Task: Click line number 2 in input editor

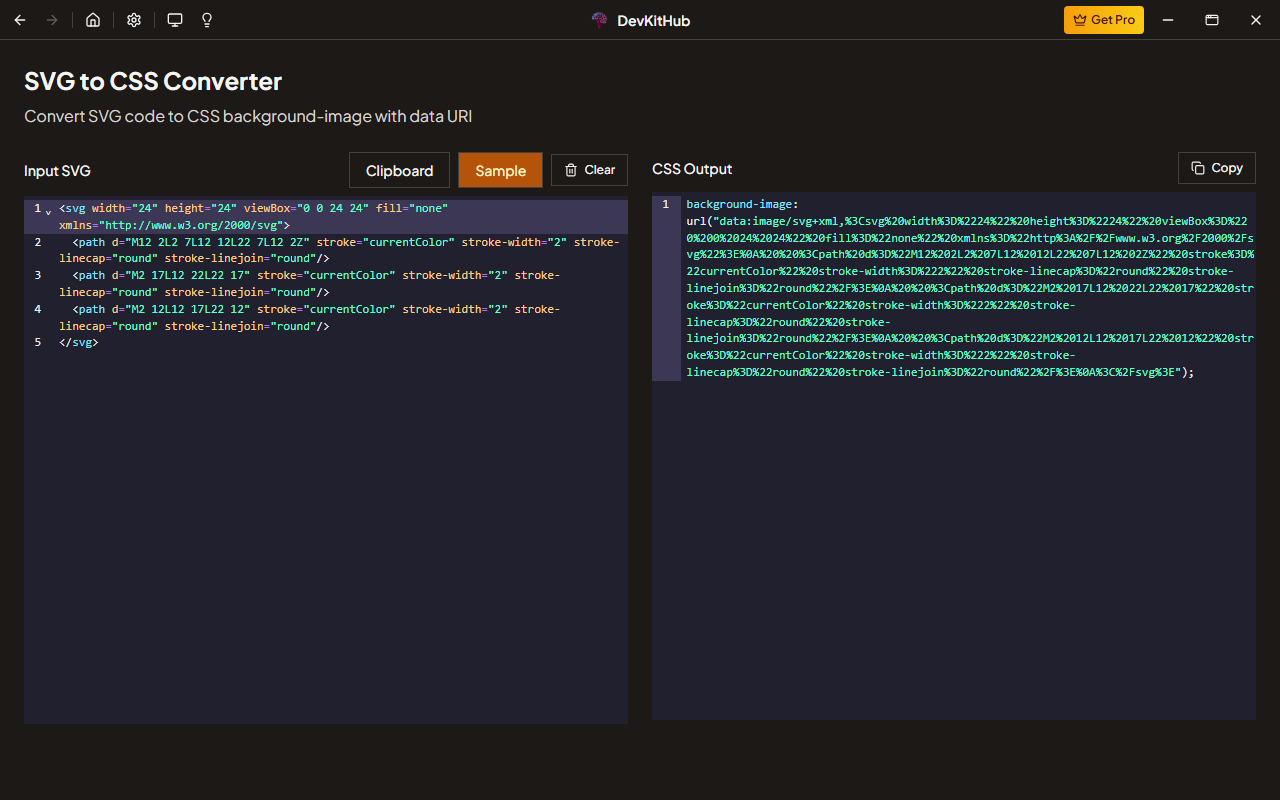Action: pos(38,242)
